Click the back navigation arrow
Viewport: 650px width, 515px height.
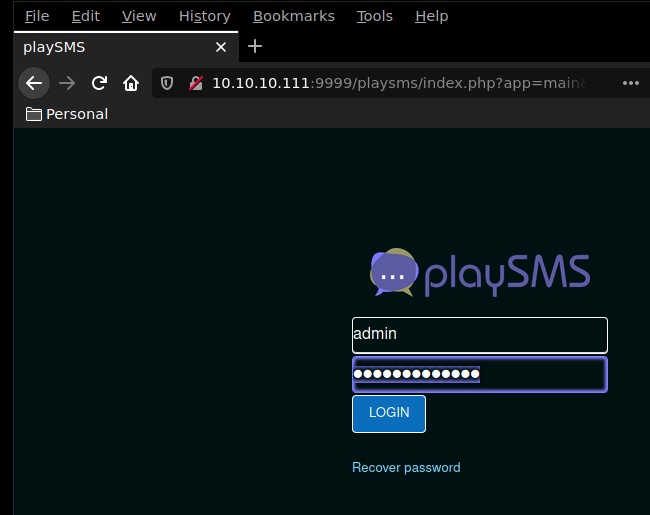34,83
